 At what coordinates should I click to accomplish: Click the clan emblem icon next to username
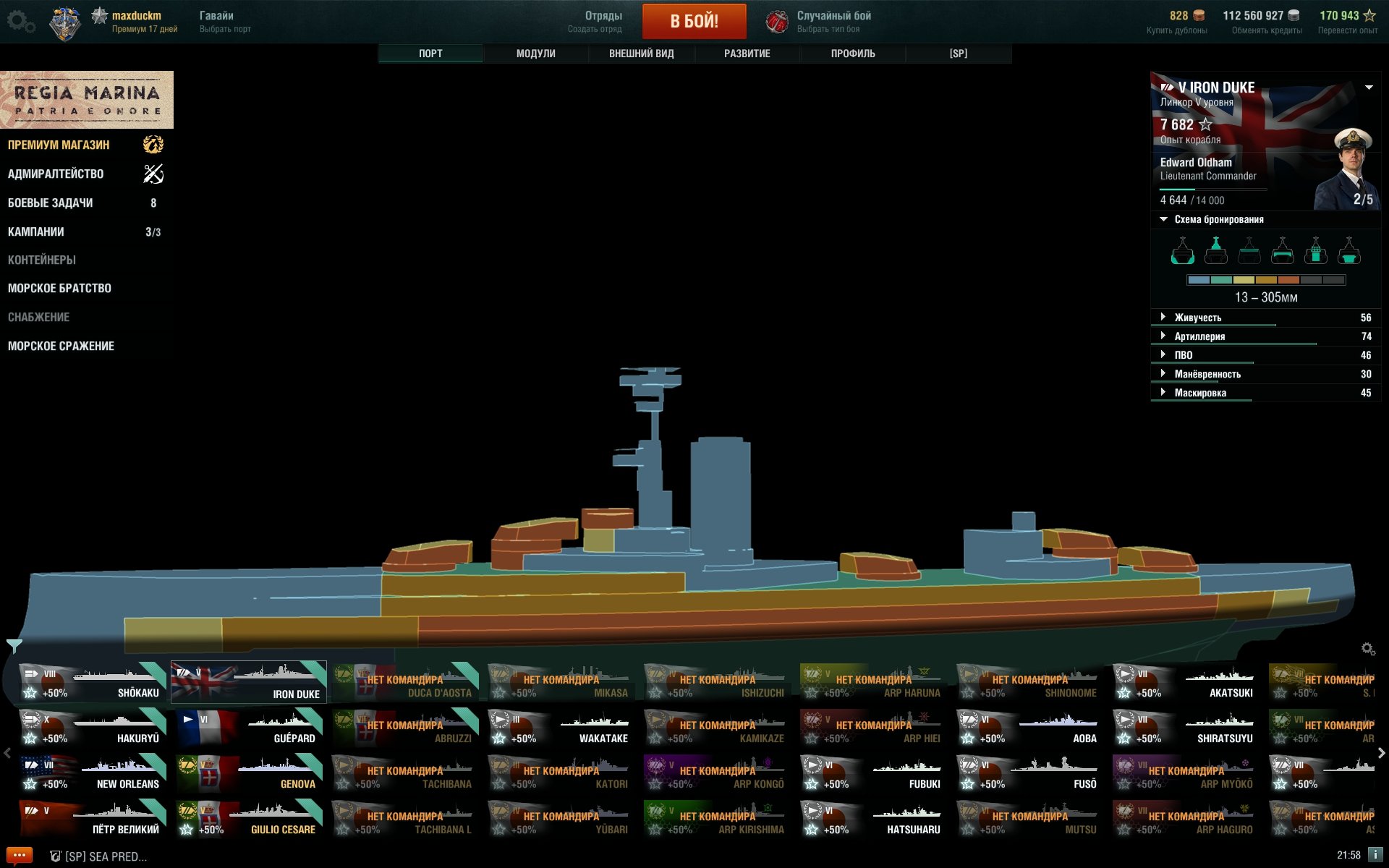pos(64,23)
